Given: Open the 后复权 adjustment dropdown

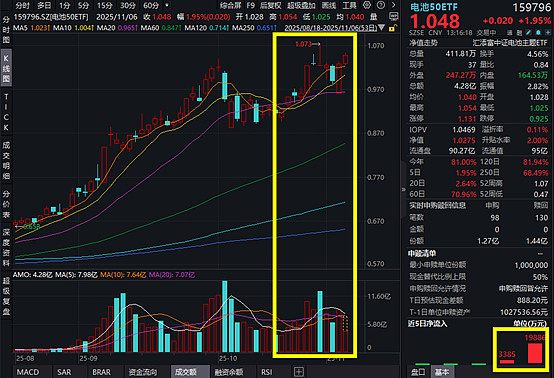Looking at the screenshot, I should click(x=271, y=5).
